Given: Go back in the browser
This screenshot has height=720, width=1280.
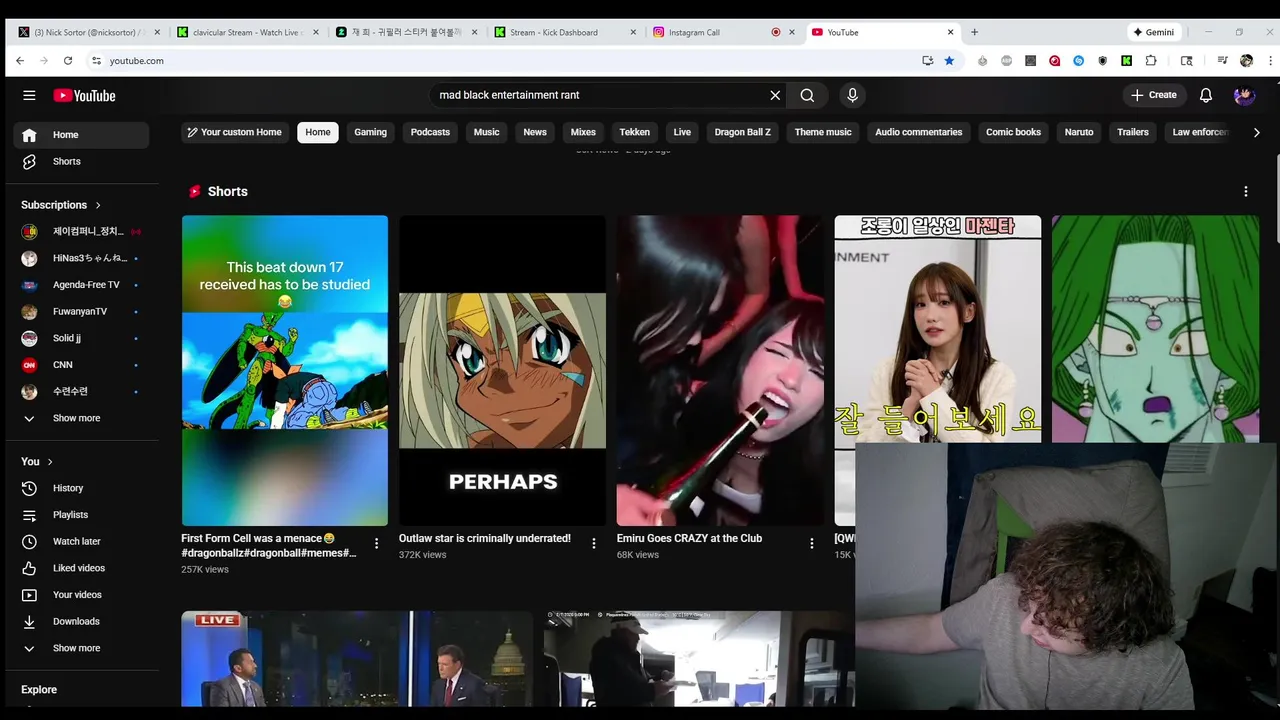Looking at the screenshot, I should 20,61.
